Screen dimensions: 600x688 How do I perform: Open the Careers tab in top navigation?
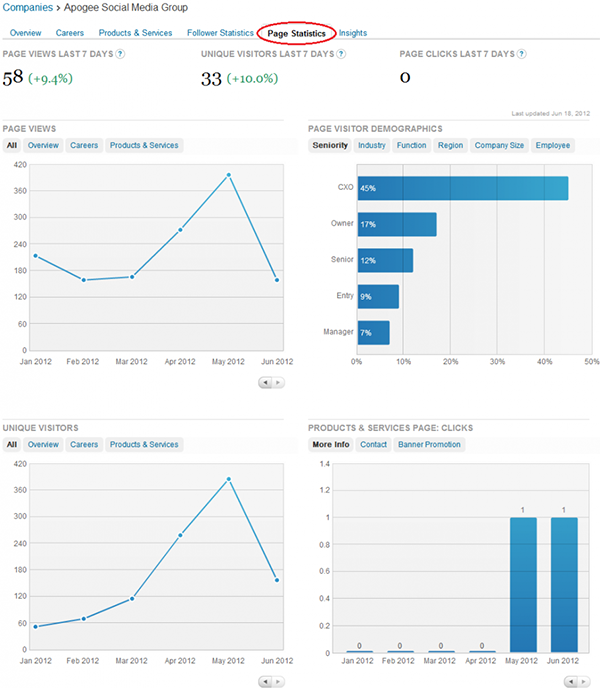[70, 33]
